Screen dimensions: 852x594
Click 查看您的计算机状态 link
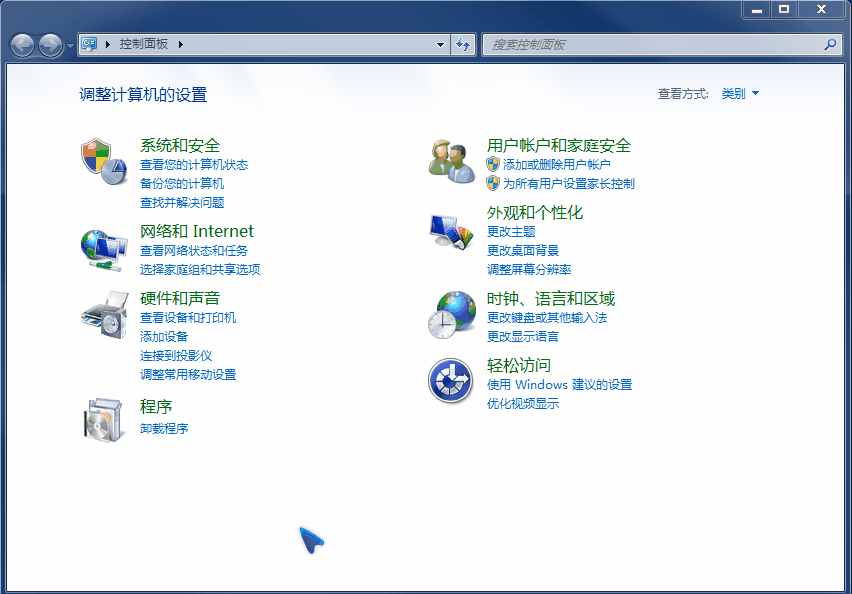point(194,164)
